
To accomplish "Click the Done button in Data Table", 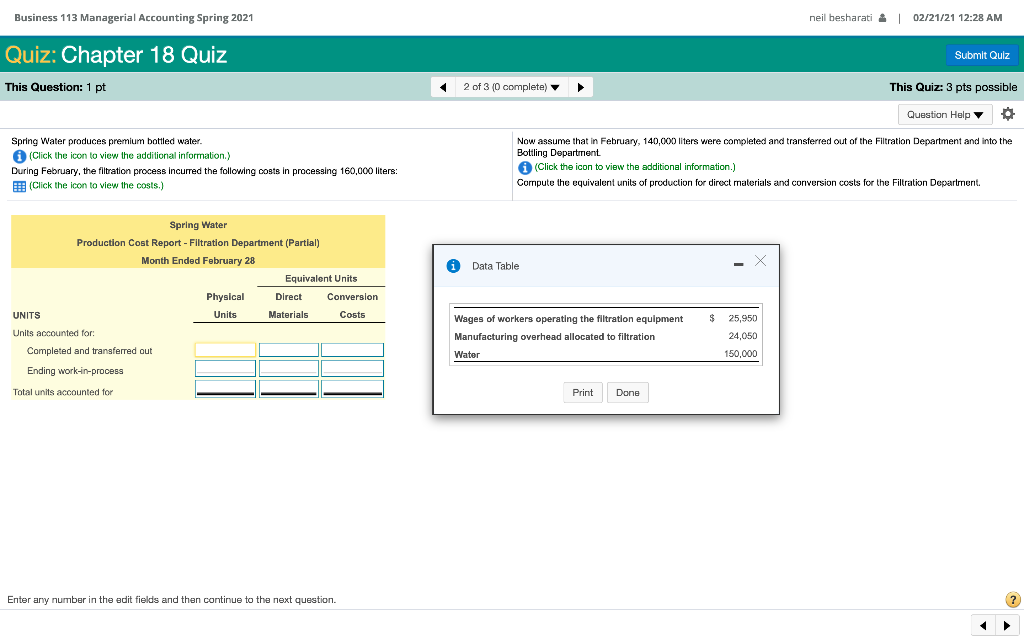I will 628,392.
